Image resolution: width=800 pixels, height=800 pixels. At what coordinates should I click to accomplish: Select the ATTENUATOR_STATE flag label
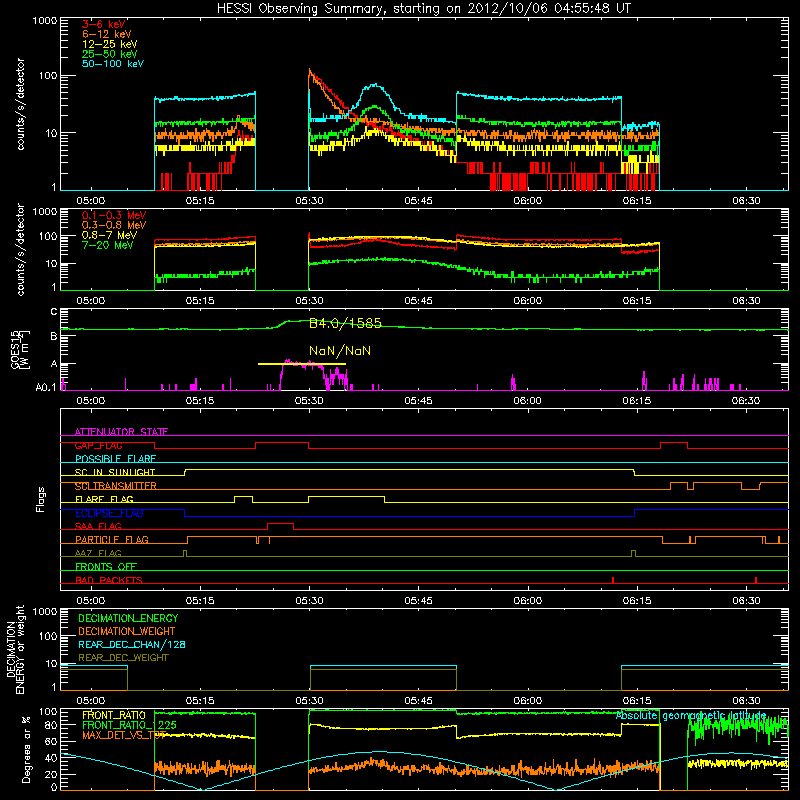121,432
